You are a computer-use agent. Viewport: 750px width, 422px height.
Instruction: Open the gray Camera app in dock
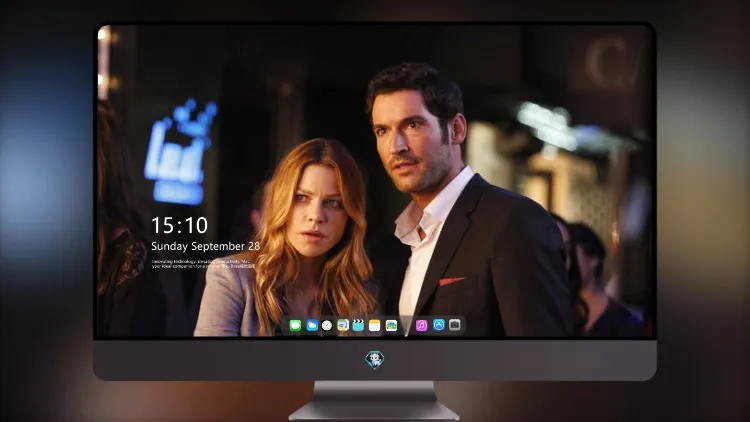[455, 325]
